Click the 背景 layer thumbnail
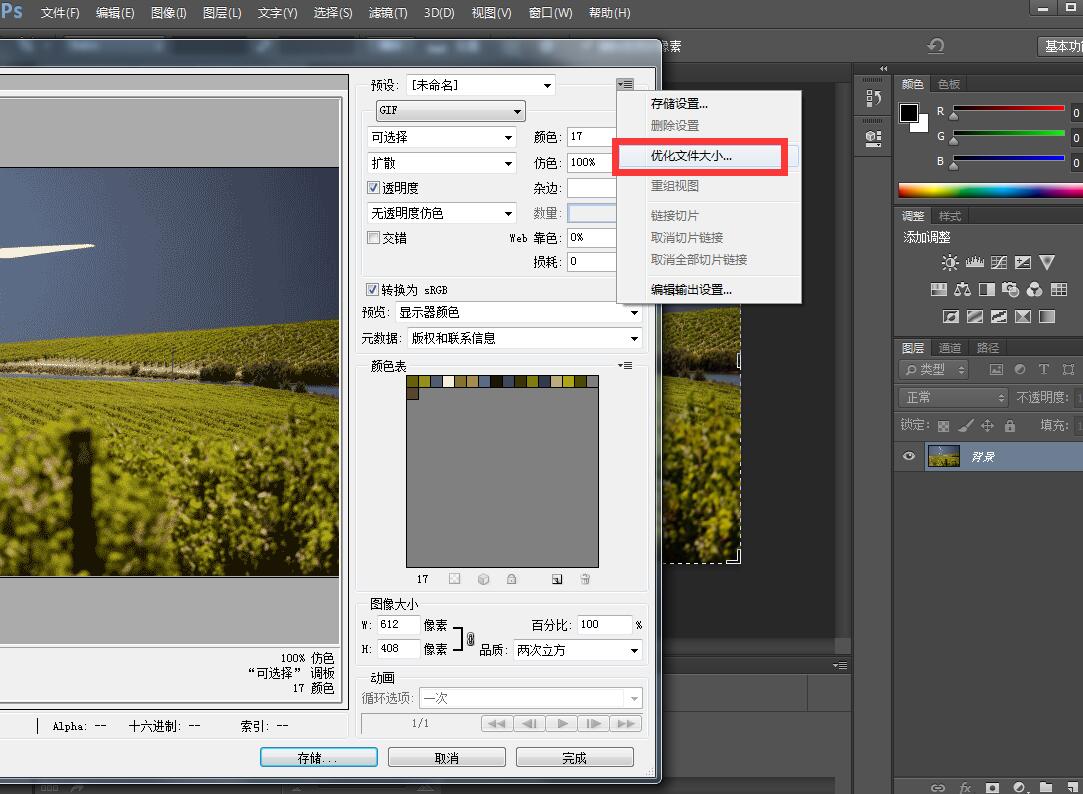Viewport: 1083px width, 794px height. [944, 456]
